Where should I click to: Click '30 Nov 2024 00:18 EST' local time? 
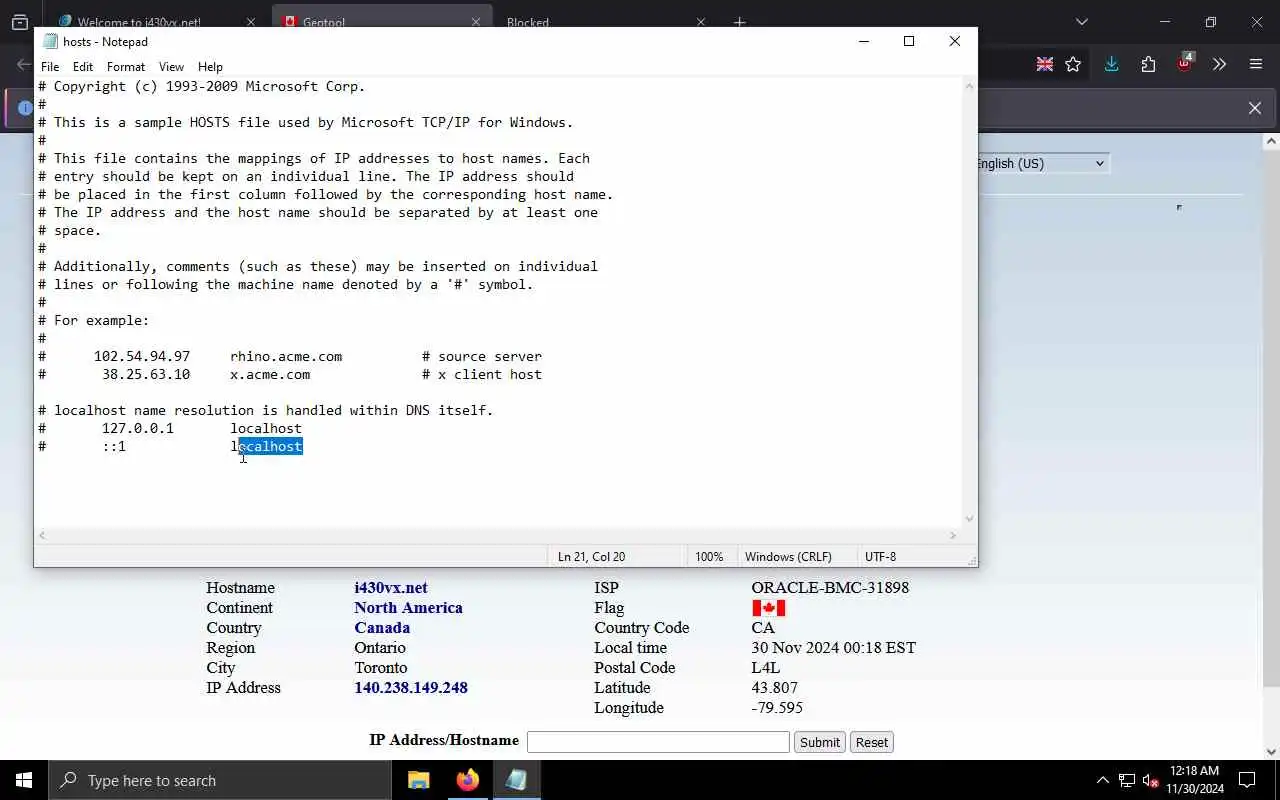(834, 648)
